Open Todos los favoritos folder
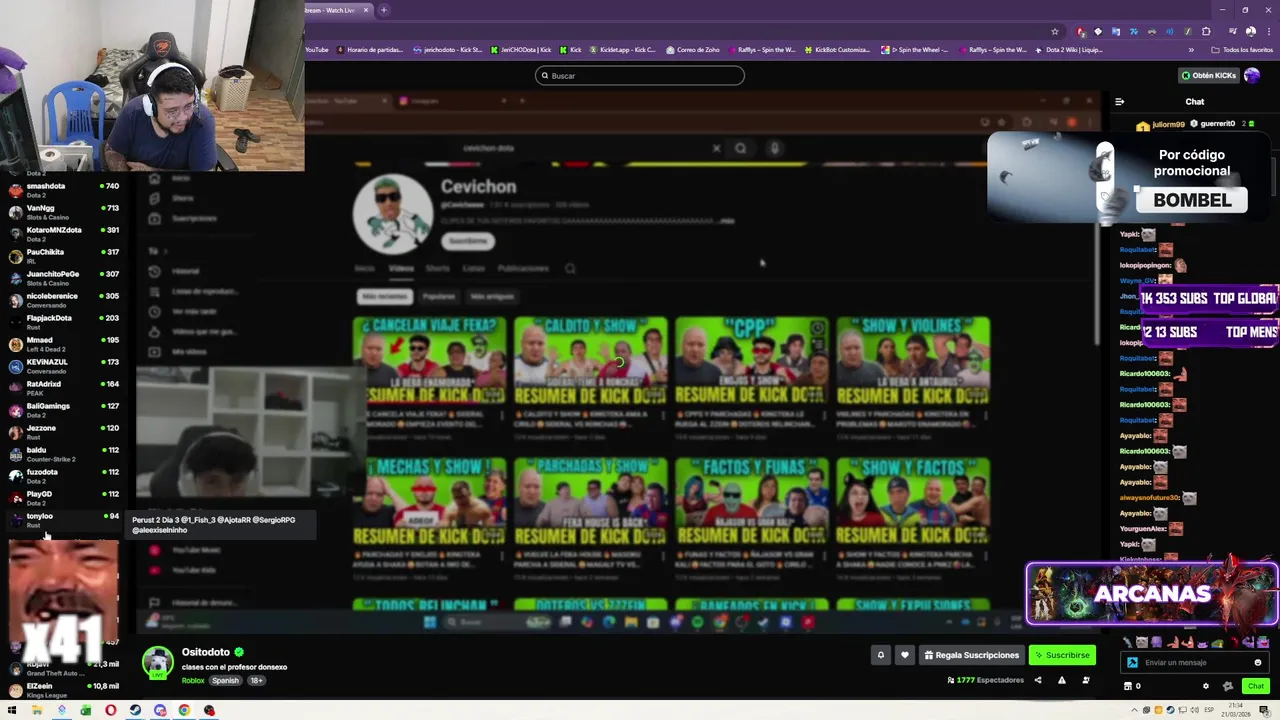Viewport: 1280px width, 720px height. [x=1242, y=49]
